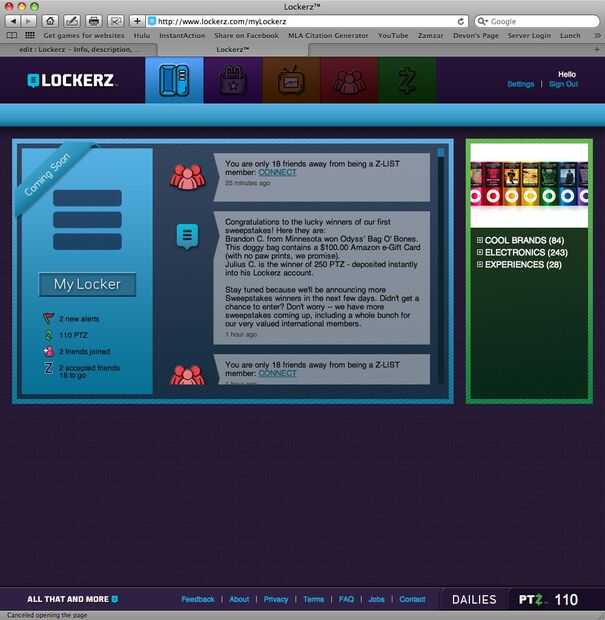Click the mail toolbar icon
Viewport: 605px width, 620px height.
point(115,21)
